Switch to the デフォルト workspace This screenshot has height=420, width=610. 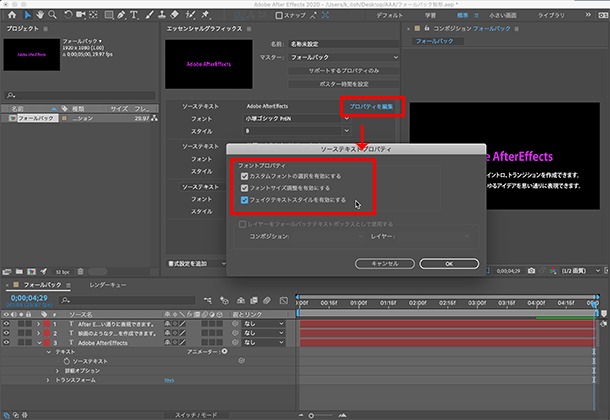pyautogui.click(x=389, y=15)
